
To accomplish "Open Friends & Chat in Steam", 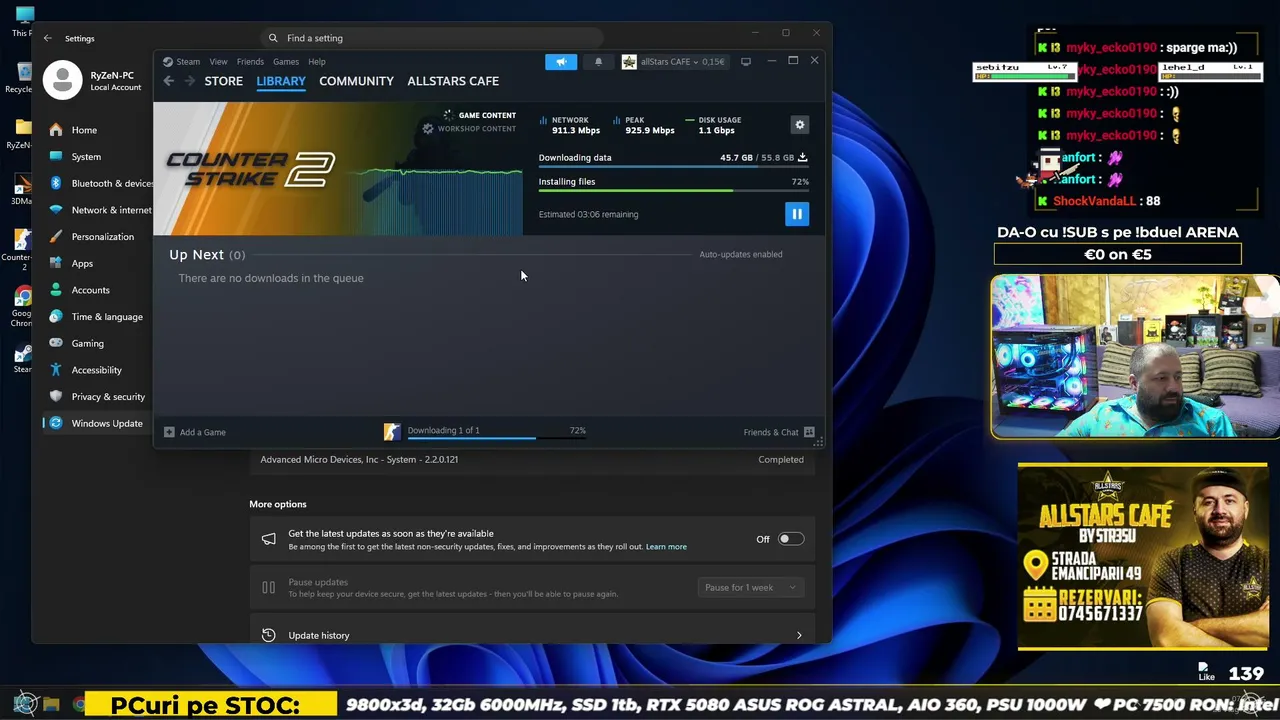I will pyautogui.click(x=771, y=432).
